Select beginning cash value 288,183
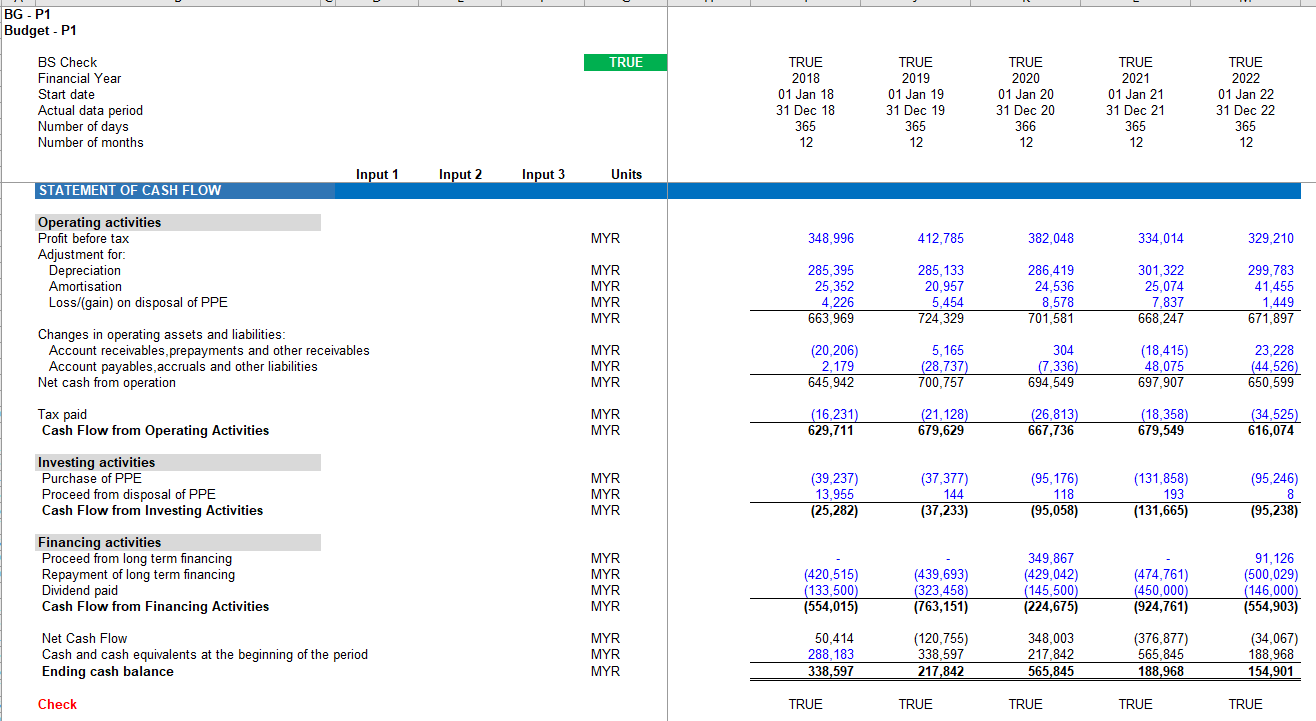 pos(831,654)
